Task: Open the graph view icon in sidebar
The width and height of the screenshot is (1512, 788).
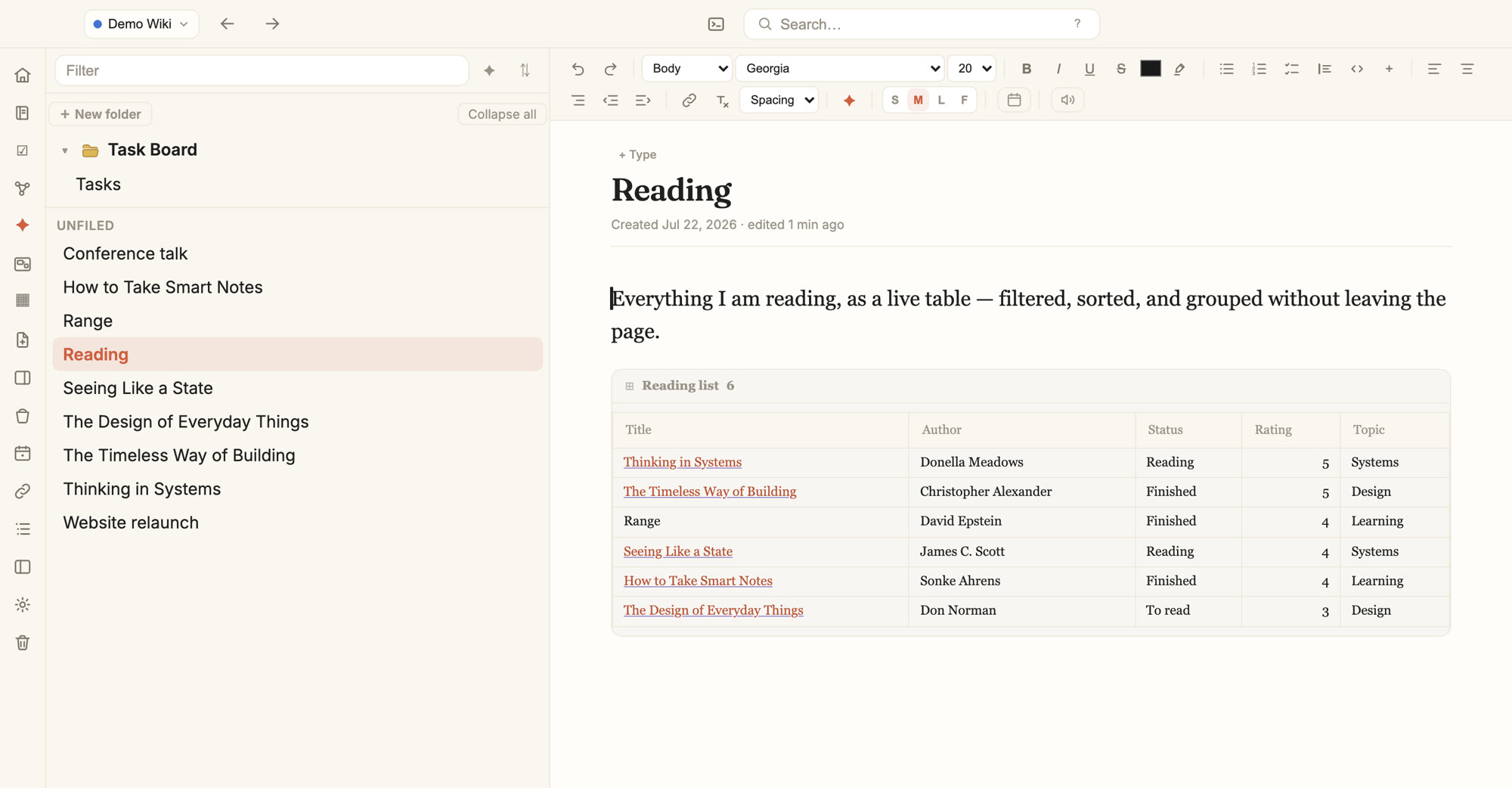Action: pos(23,188)
